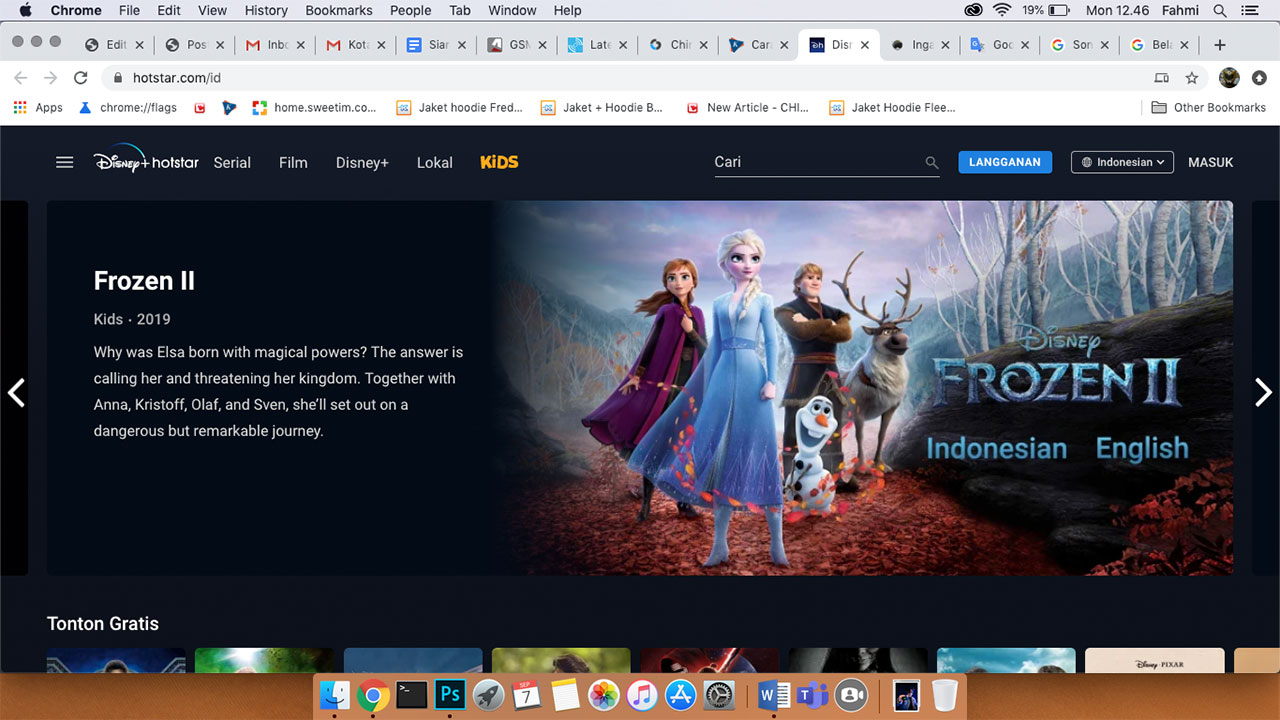Click the cast/install icon in address bar
Screen dimensions: 1280x720
1161,77
